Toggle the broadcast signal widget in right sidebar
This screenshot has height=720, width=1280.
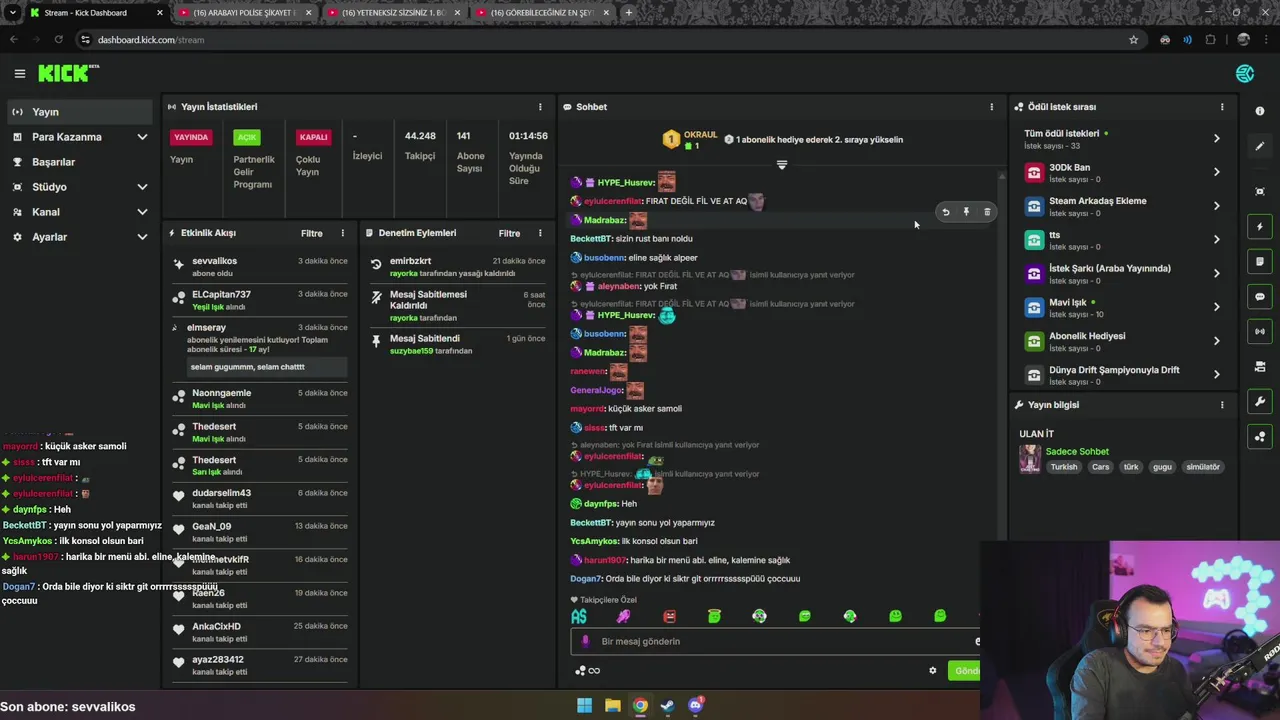click(x=1259, y=331)
